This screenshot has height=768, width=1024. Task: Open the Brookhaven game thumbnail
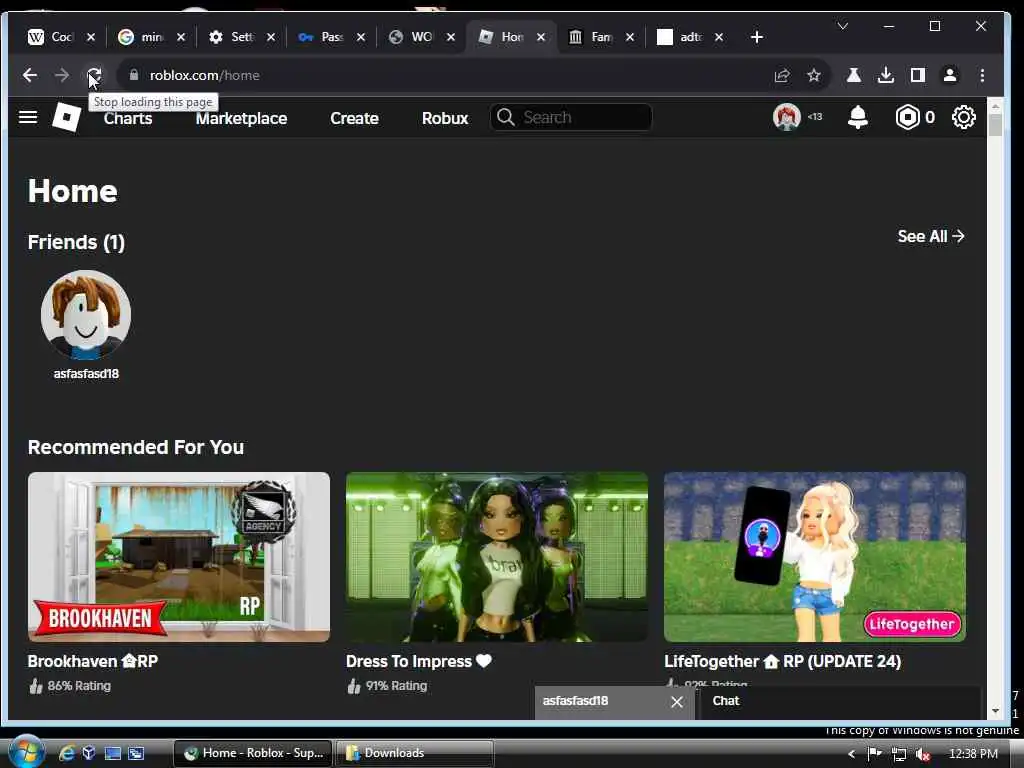(179, 557)
